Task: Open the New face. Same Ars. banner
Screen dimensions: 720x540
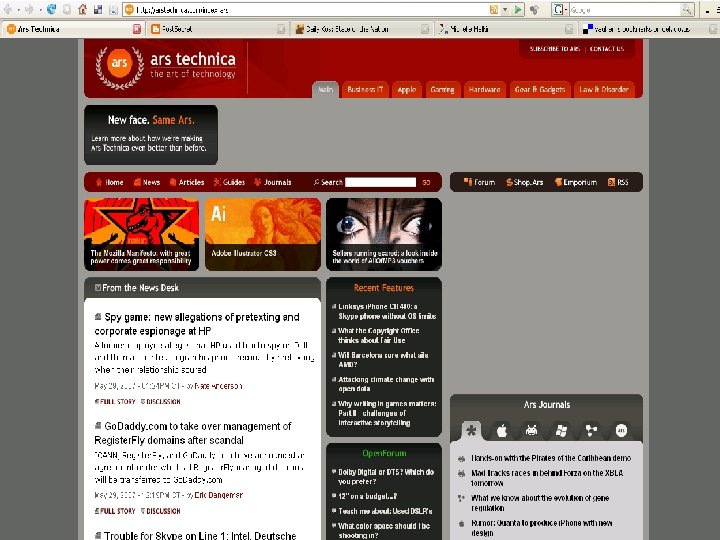Action: [x=151, y=135]
